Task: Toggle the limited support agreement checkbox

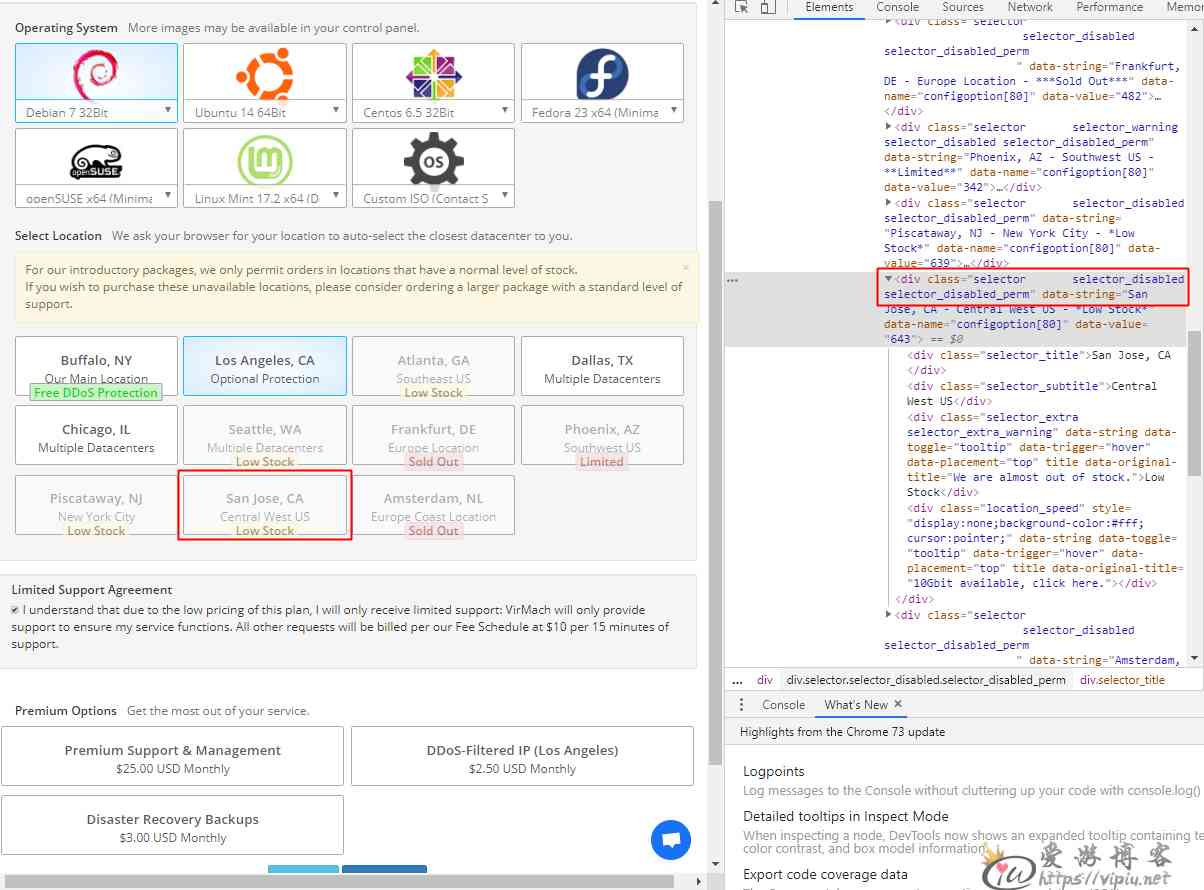Action: click(15, 610)
